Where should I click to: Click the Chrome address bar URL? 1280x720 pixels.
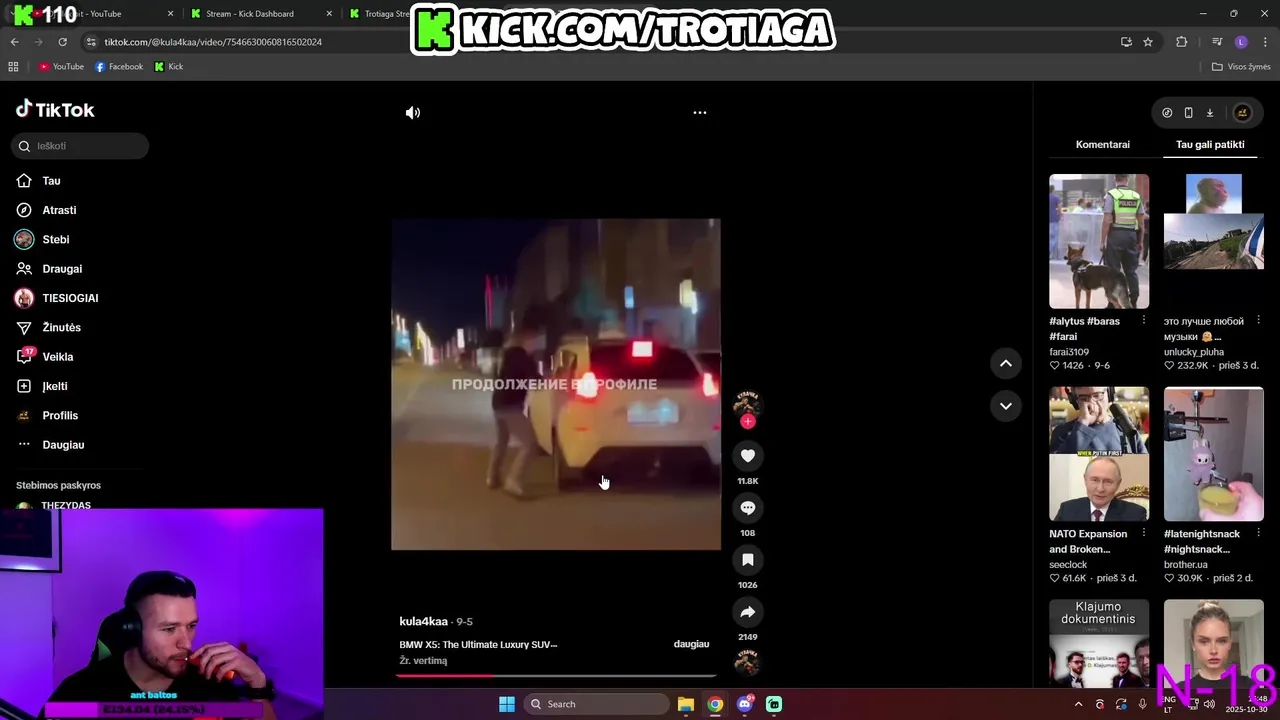pos(213,42)
